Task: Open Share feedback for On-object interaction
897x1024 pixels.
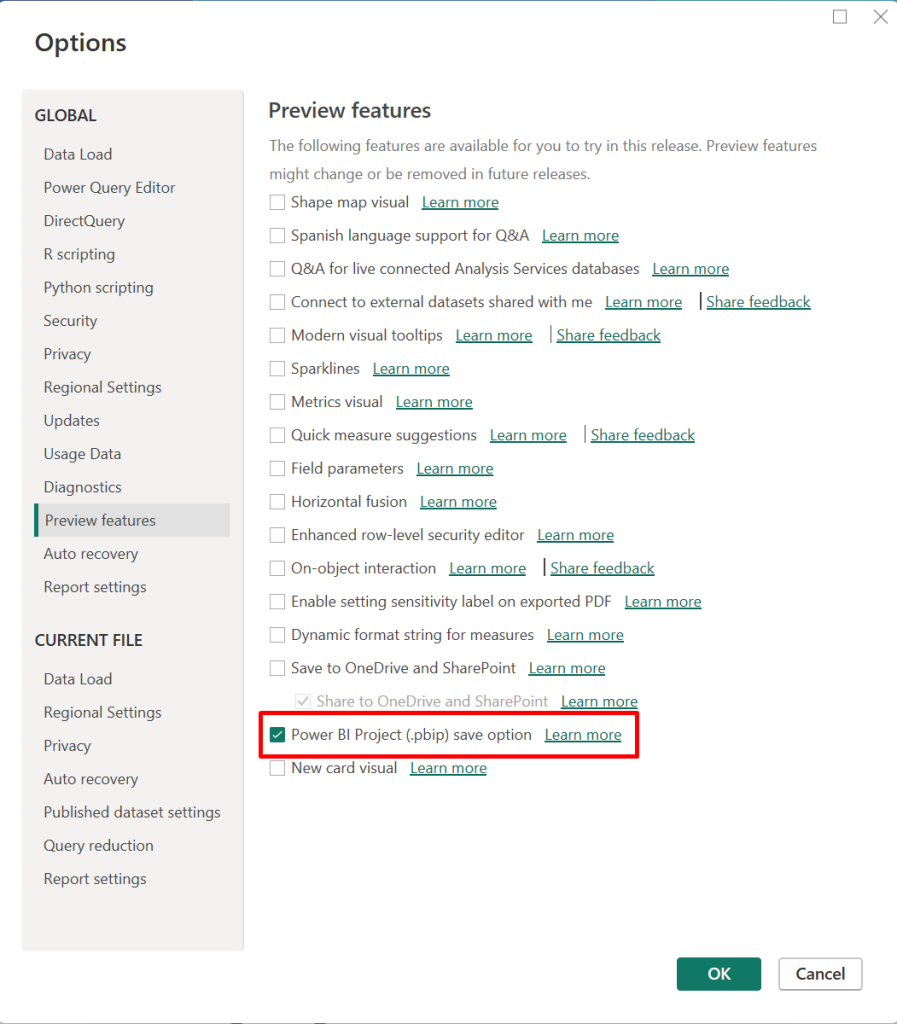Action: pyautogui.click(x=602, y=568)
